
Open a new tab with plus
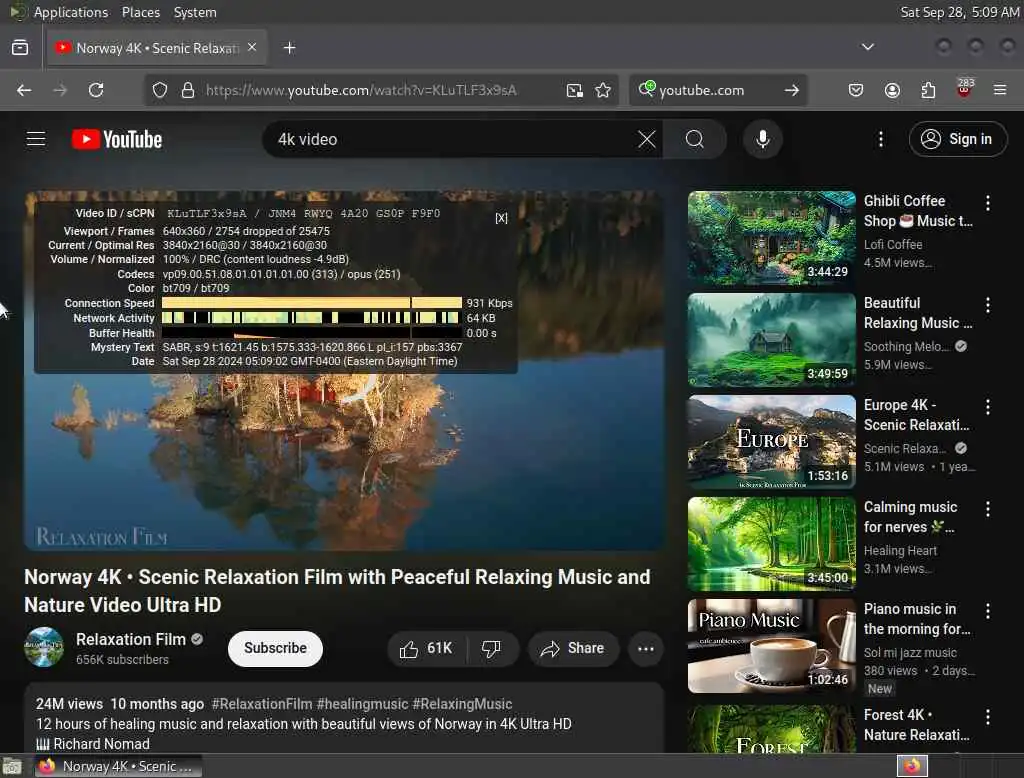(x=289, y=48)
